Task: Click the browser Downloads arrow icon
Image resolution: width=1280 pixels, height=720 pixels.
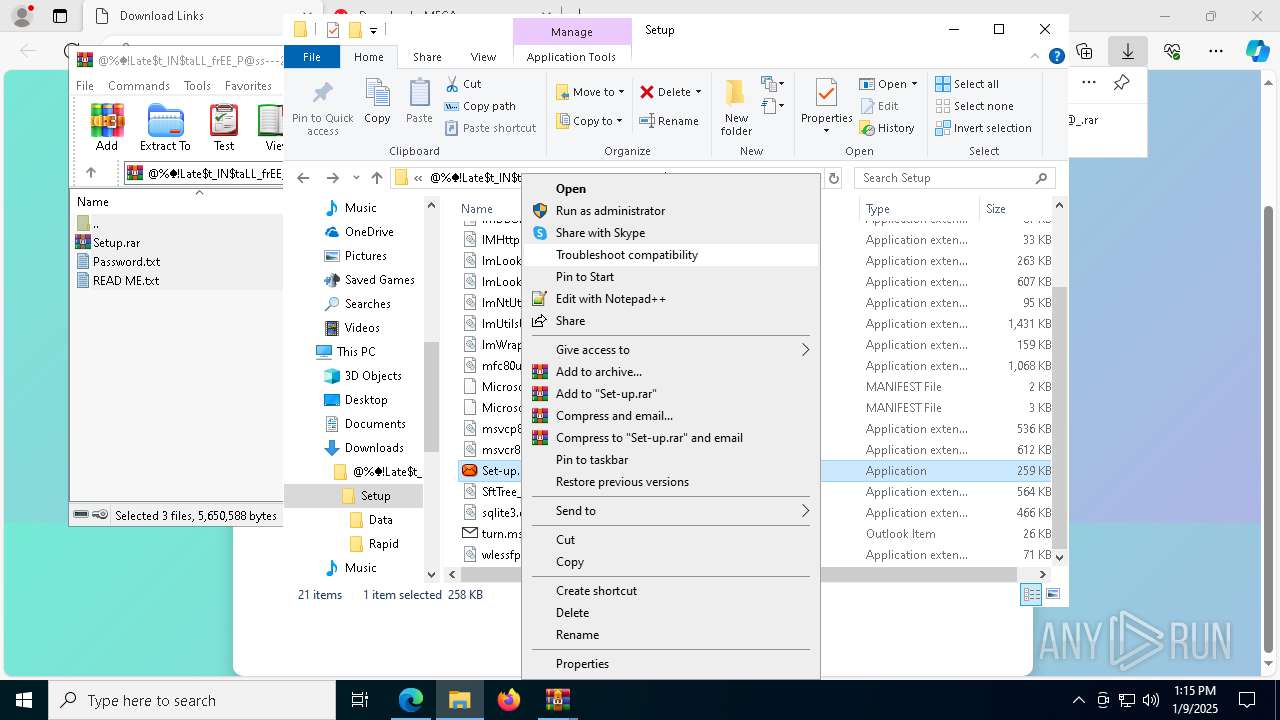Action: point(1127,51)
